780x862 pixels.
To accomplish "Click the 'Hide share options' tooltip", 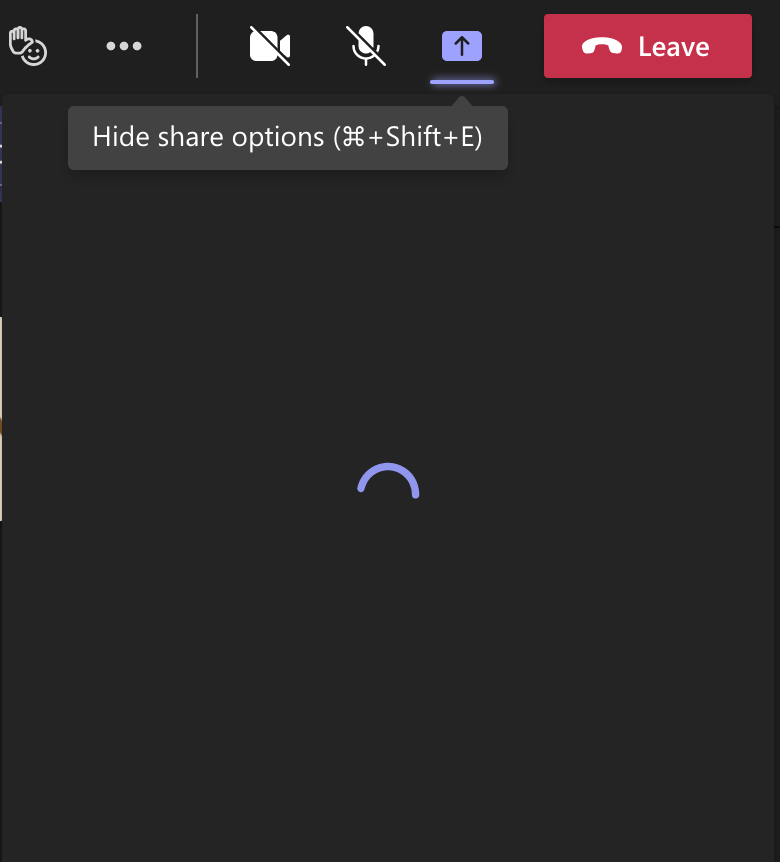I will (x=287, y=137).
